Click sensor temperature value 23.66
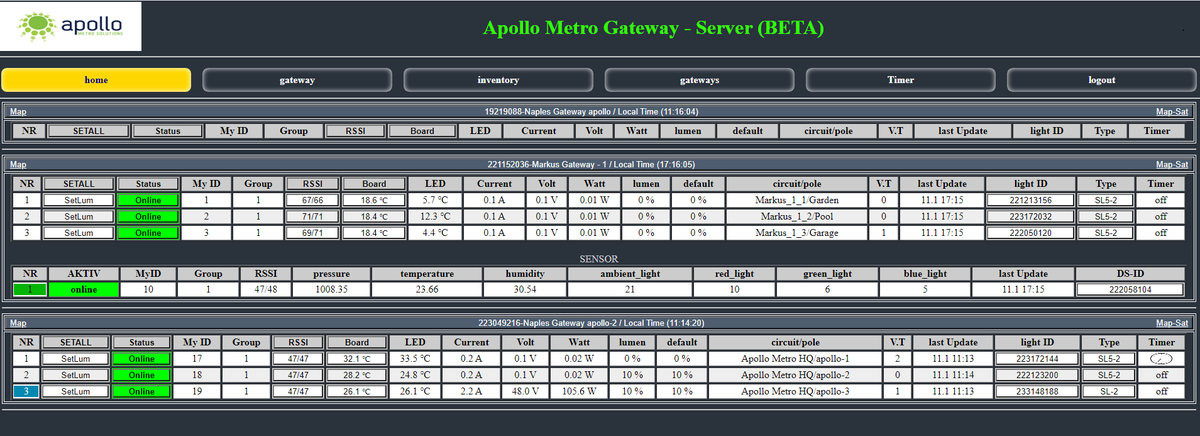Screen dimensions: 1200x436 click(x=426, y=289)
